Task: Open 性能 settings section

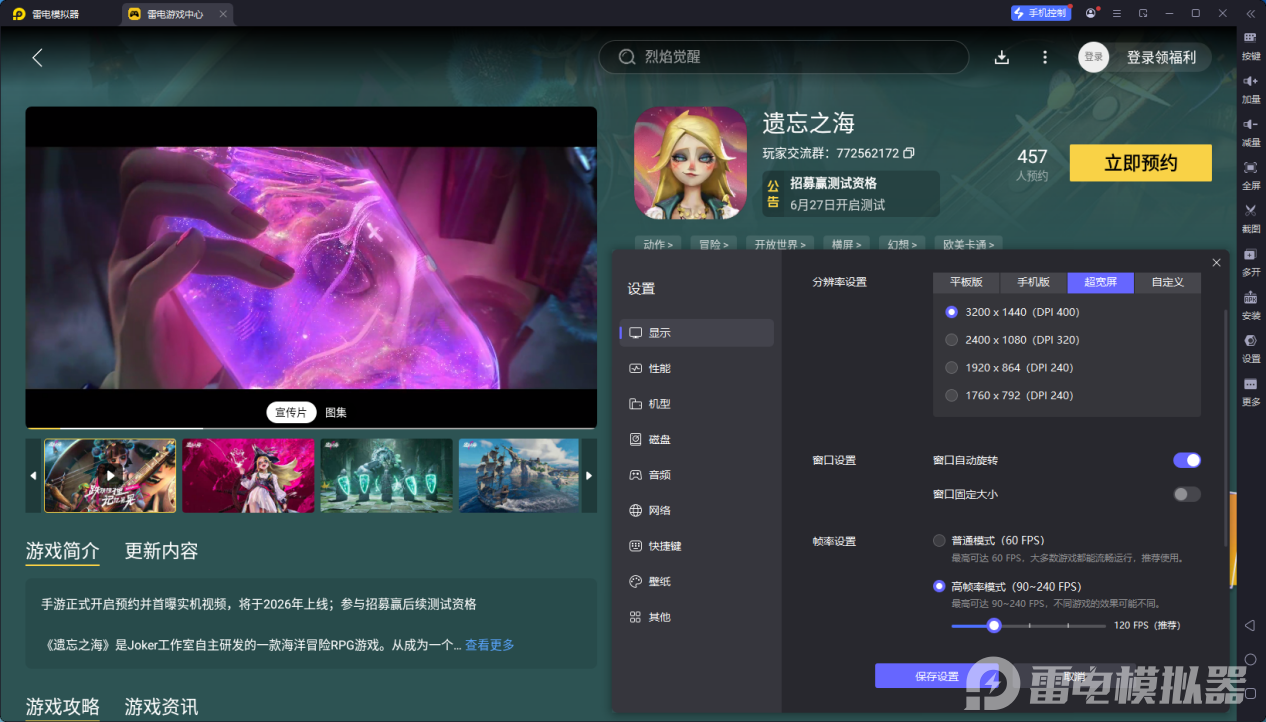Action: (697, 368)
